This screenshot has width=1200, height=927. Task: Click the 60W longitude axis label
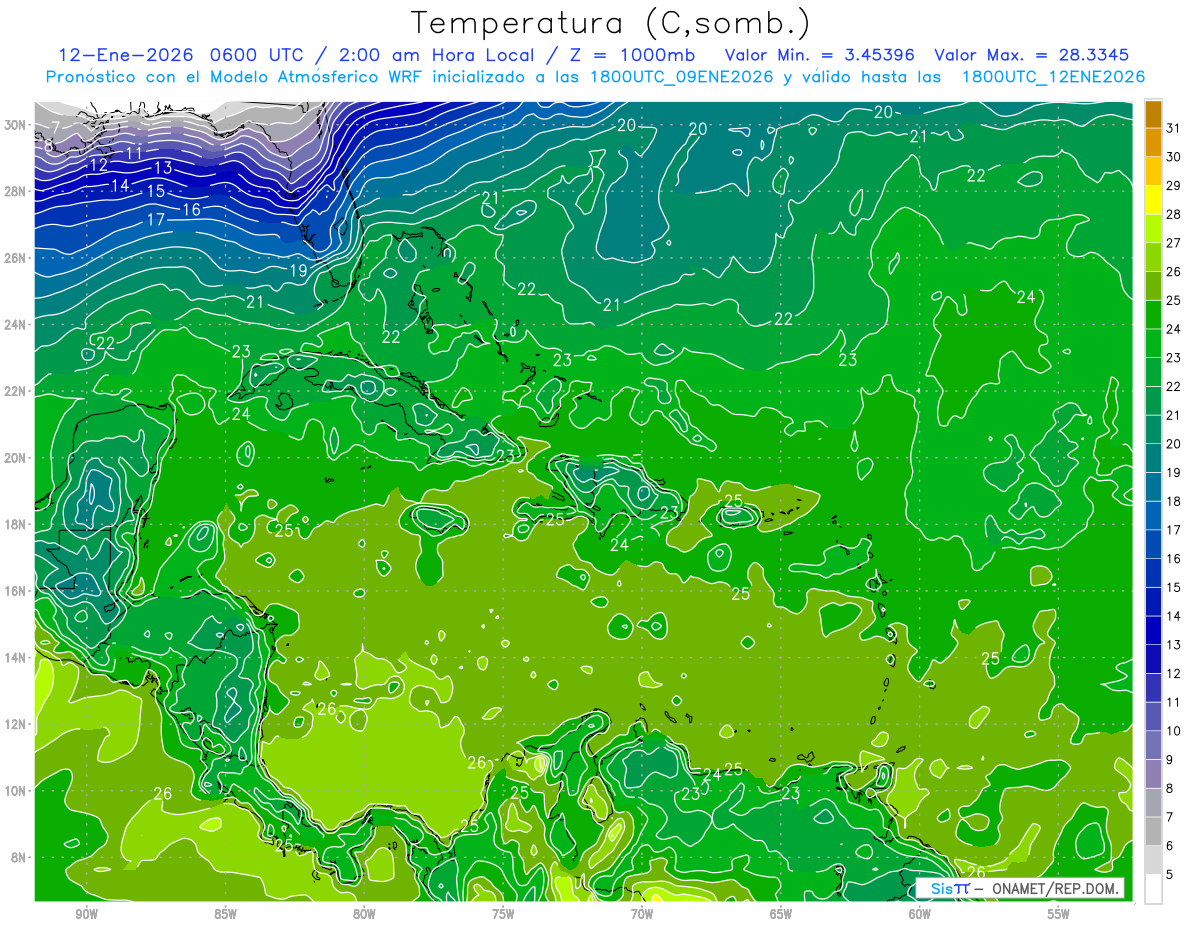point(920,914)
